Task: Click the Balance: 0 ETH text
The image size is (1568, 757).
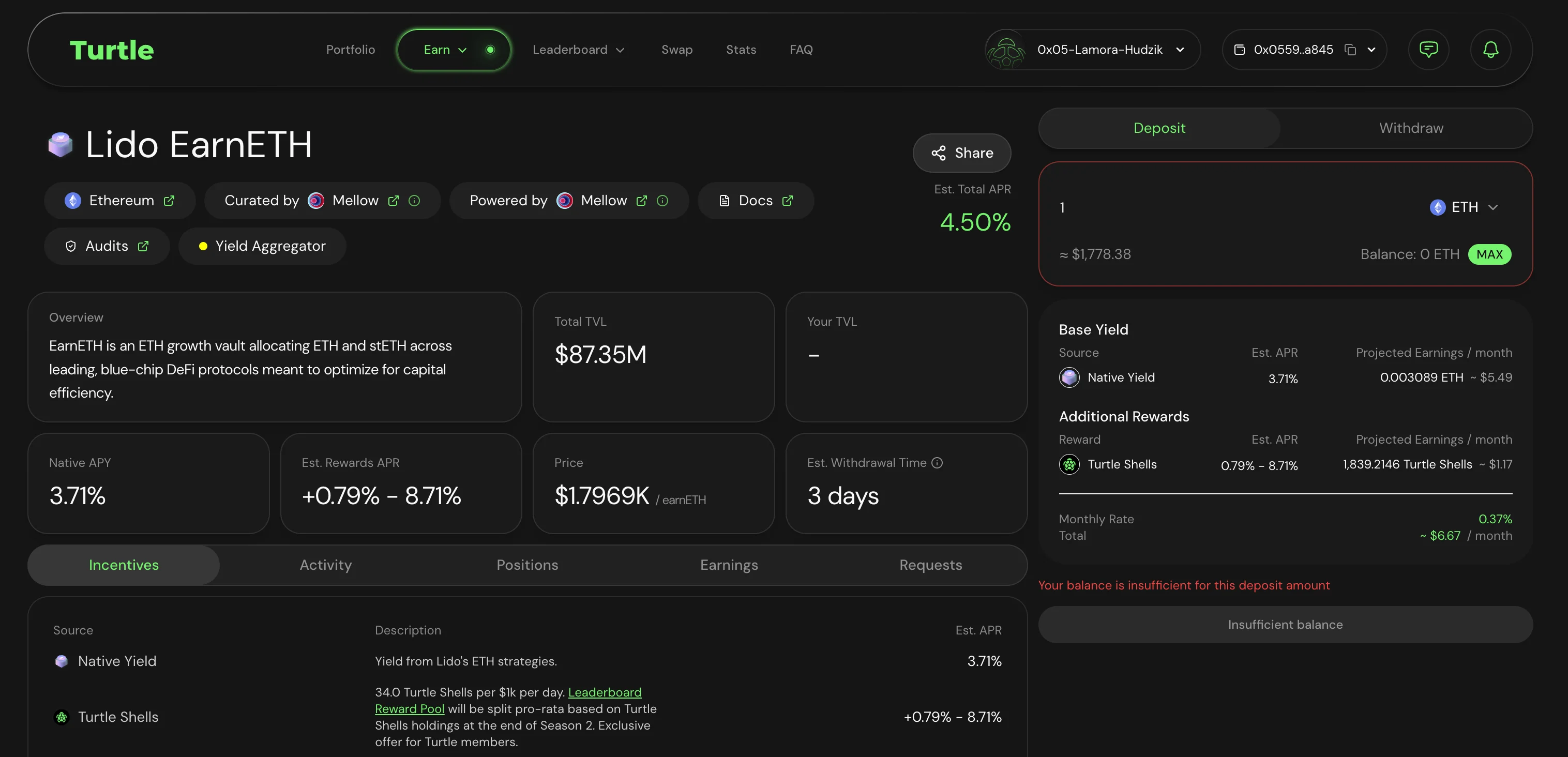Action: pyautogui.click(x=1410, y=254)
